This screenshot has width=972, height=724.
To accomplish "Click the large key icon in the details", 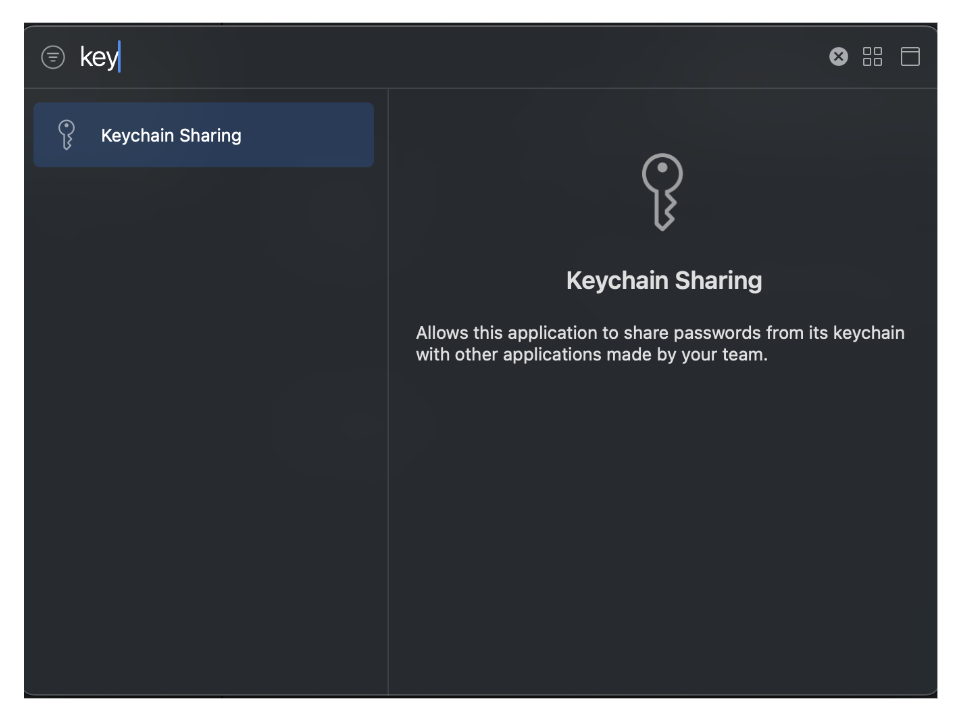I will pos(663,193).
